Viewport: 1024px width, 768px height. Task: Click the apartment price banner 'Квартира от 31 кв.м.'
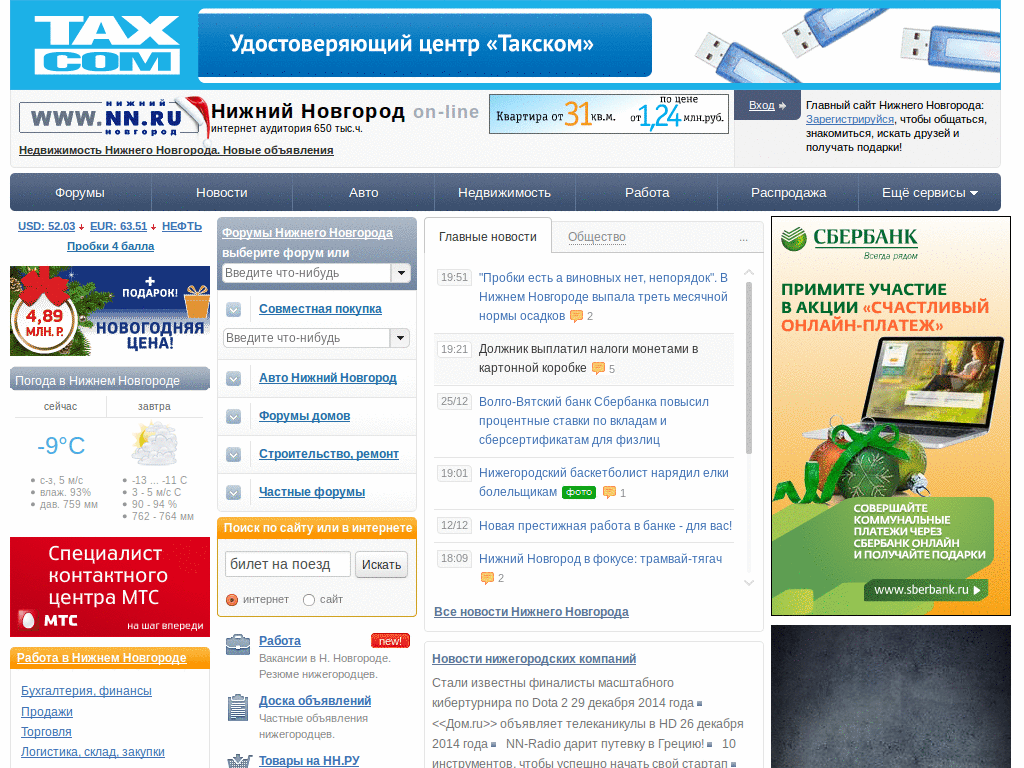click(609, 114)
